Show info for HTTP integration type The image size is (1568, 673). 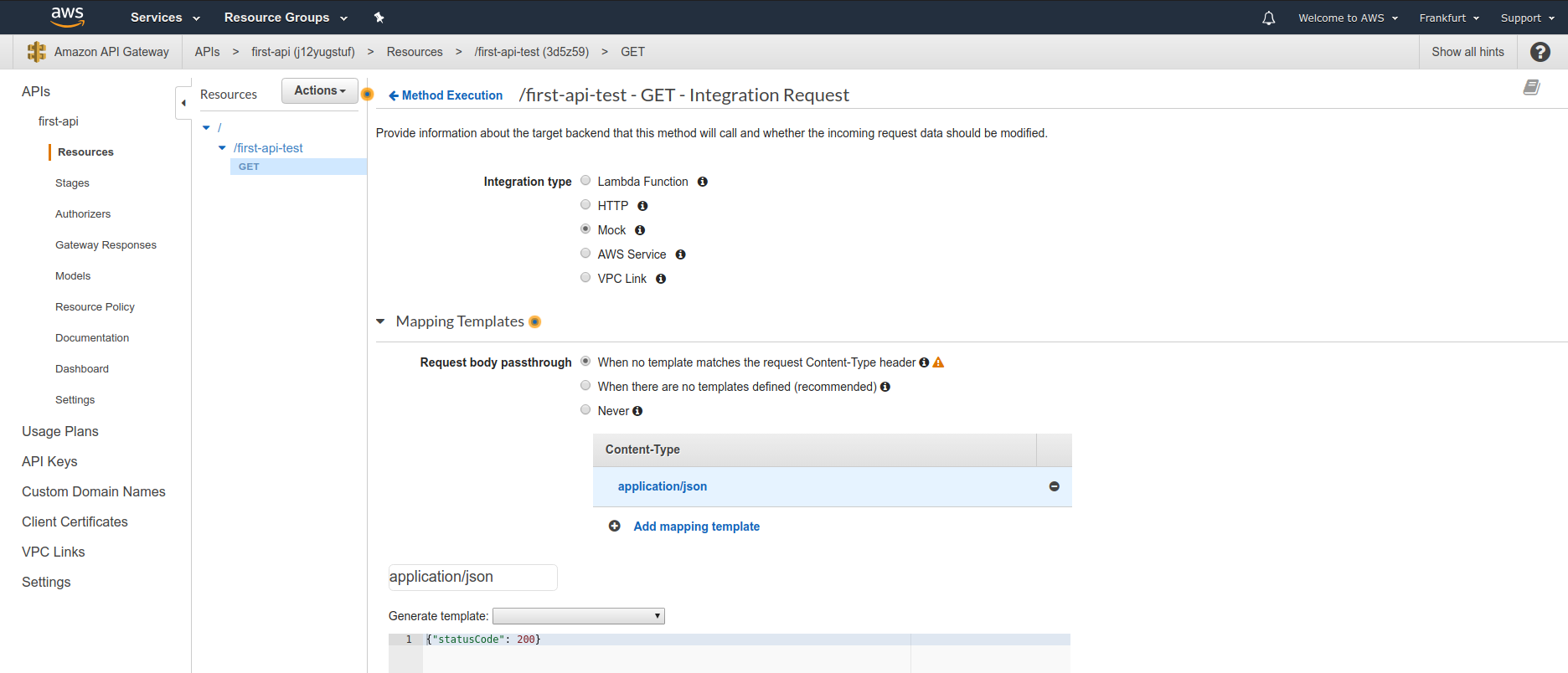tap(642, 206)
